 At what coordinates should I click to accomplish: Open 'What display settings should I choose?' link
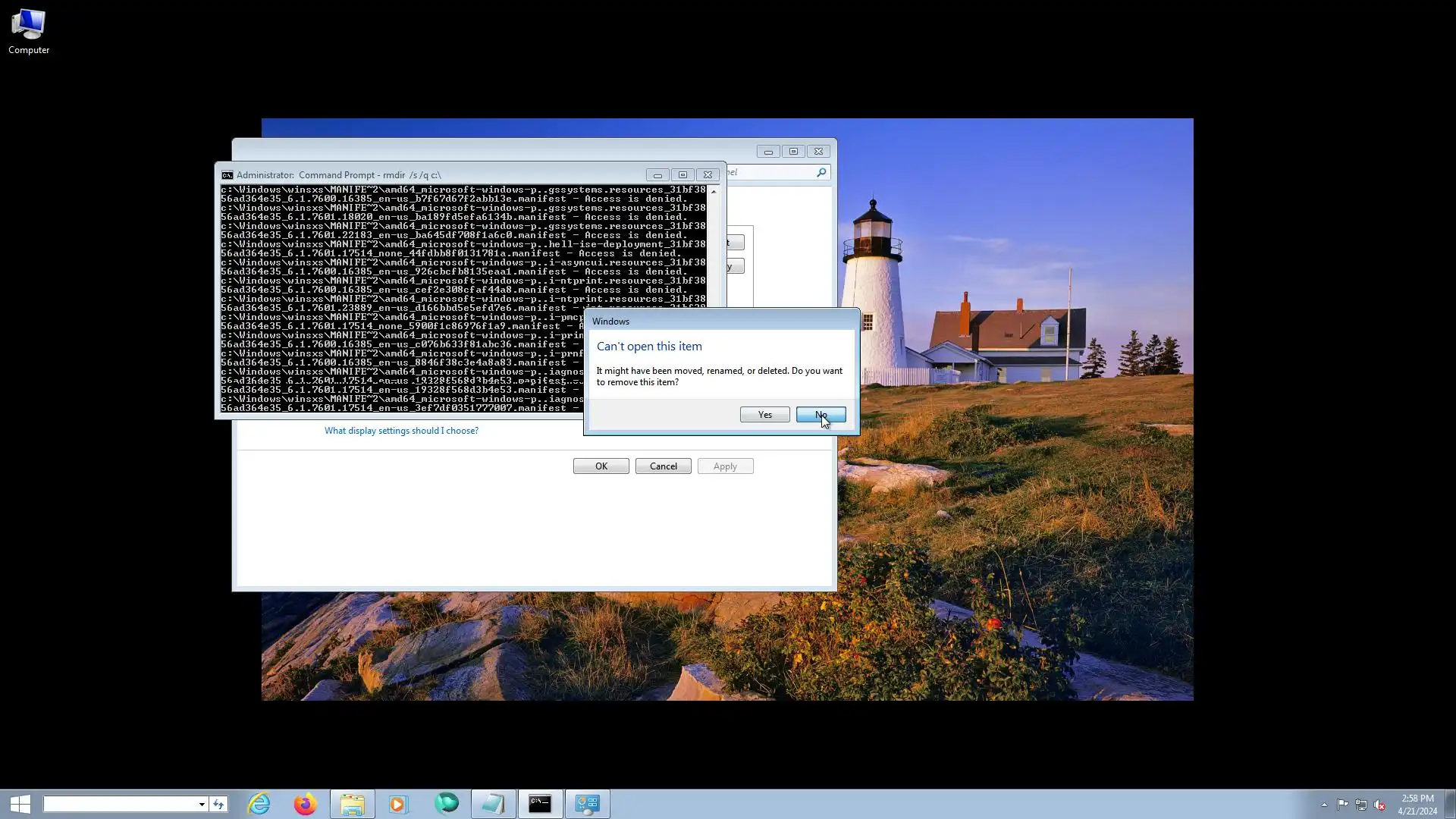tap(401, 431)
